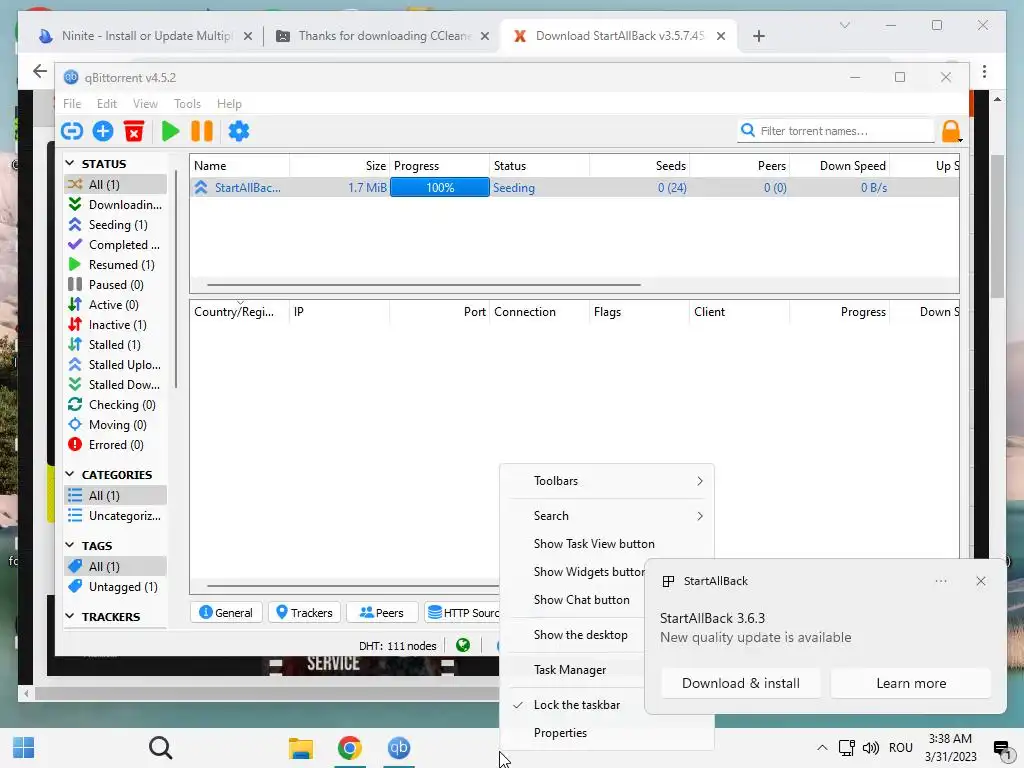Click orange lock UI icon
This screenshot has height=768, width=1024.
(952, 131)
